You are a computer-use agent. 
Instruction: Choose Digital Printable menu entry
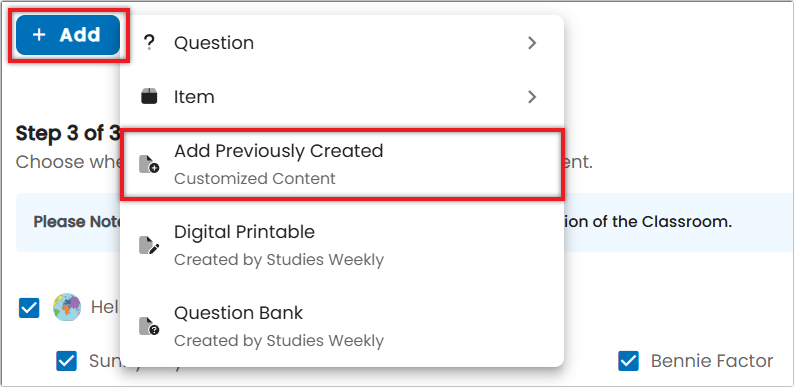[x=342, y=245]
